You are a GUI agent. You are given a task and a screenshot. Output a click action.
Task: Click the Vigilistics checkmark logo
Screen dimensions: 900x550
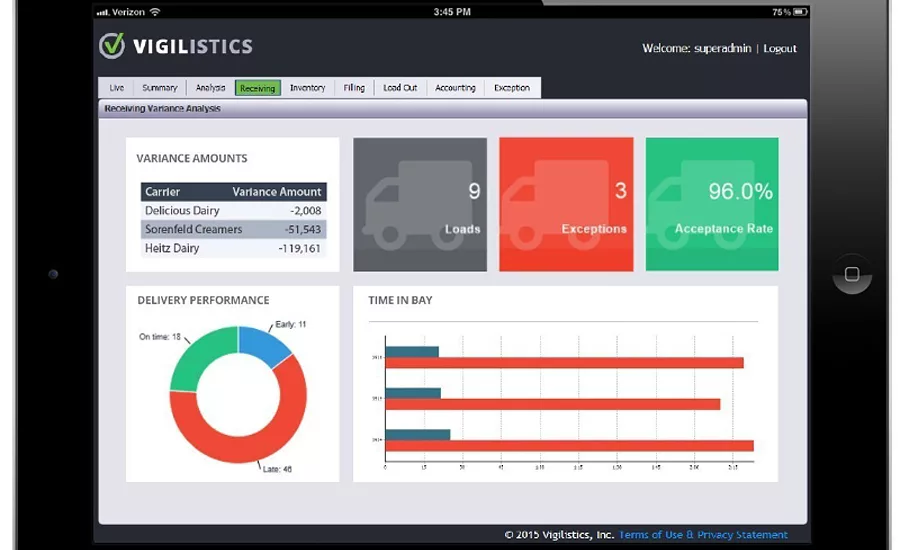pos(112,45)
